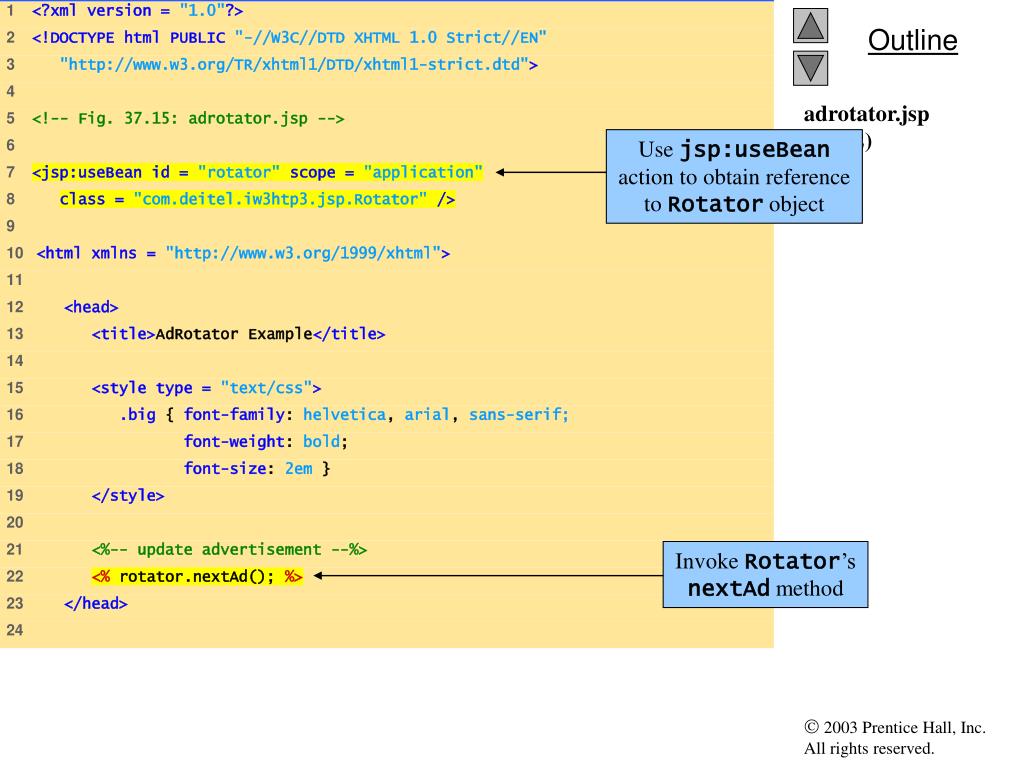Click line number 7 in the gutter
Image resolution: width=1024 pixels, height=768 pixels.
(x=10, y=172)
